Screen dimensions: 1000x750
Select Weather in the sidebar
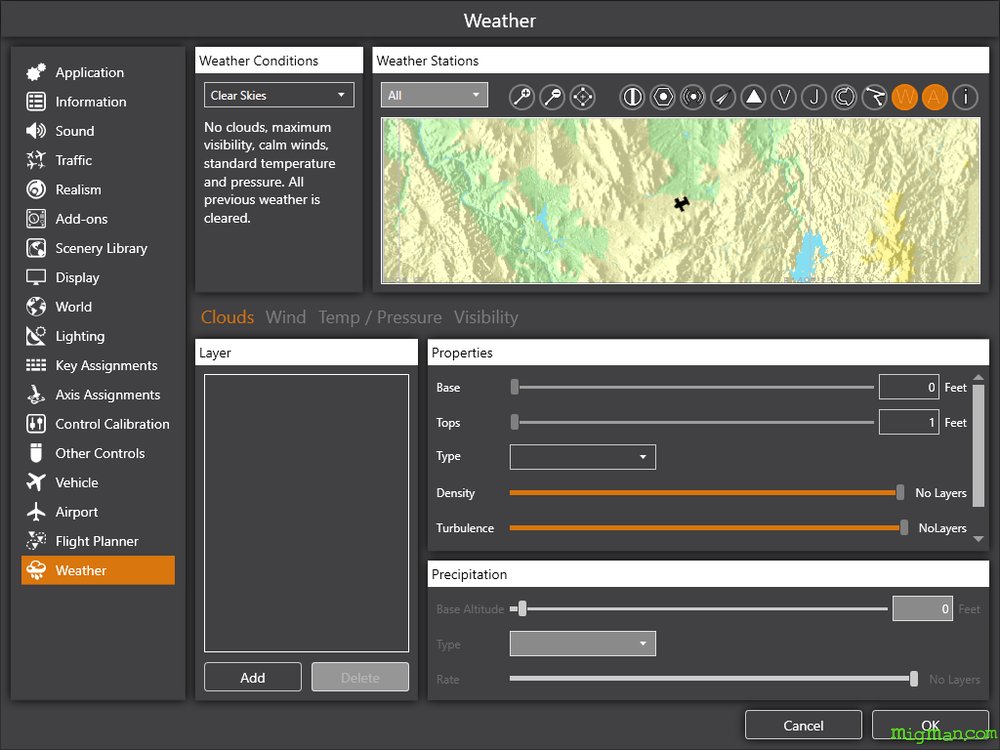(98, 570)
